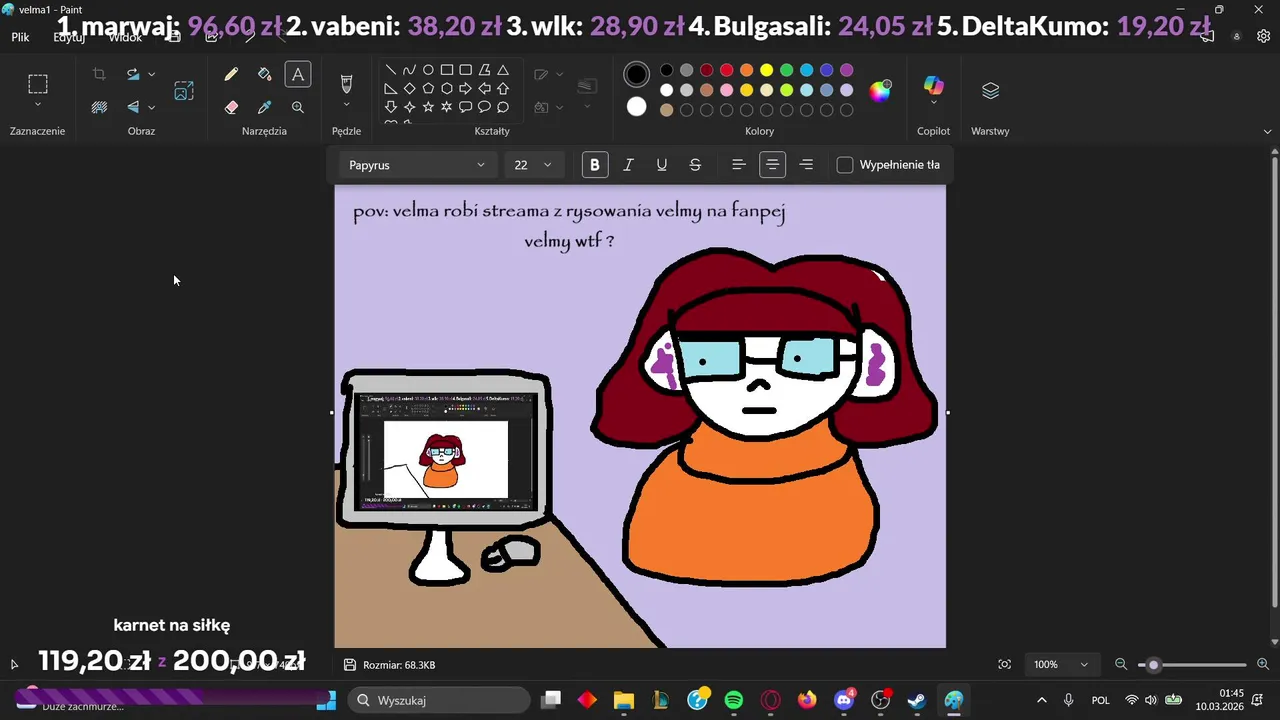The image size is (1280, 720).
Task: Open Spotify from the taskbar
Action: (x=733, y=700)
